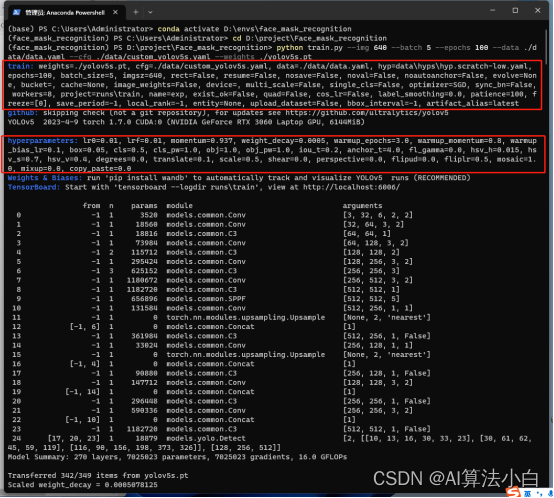Image resolution: width=554 pixels, height=498 pixels.
Task: Click from value '[-1, 6]' in row 12
Action: coord(85,327)
